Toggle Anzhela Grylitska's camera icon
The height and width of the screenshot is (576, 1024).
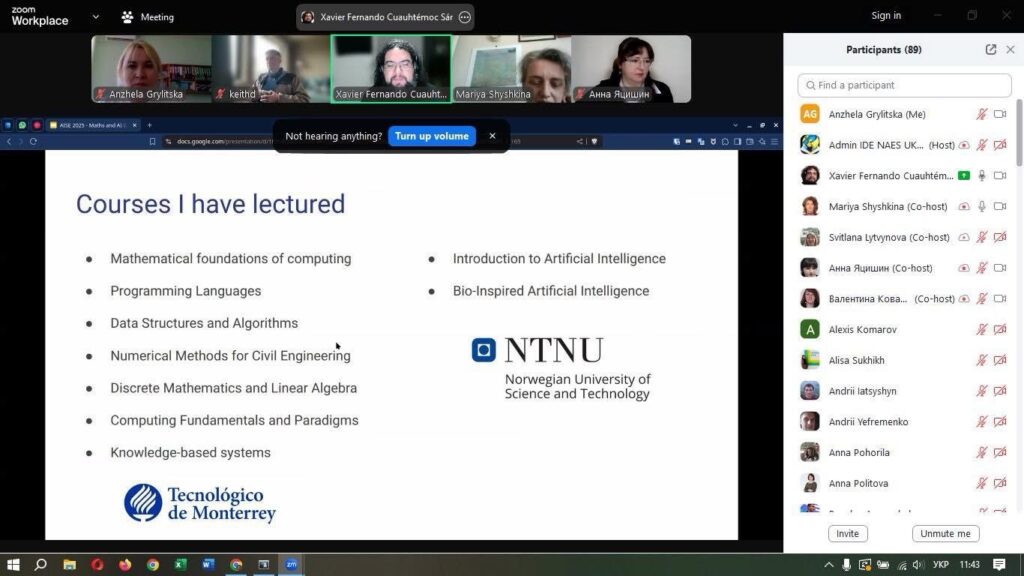[1000, 115]
